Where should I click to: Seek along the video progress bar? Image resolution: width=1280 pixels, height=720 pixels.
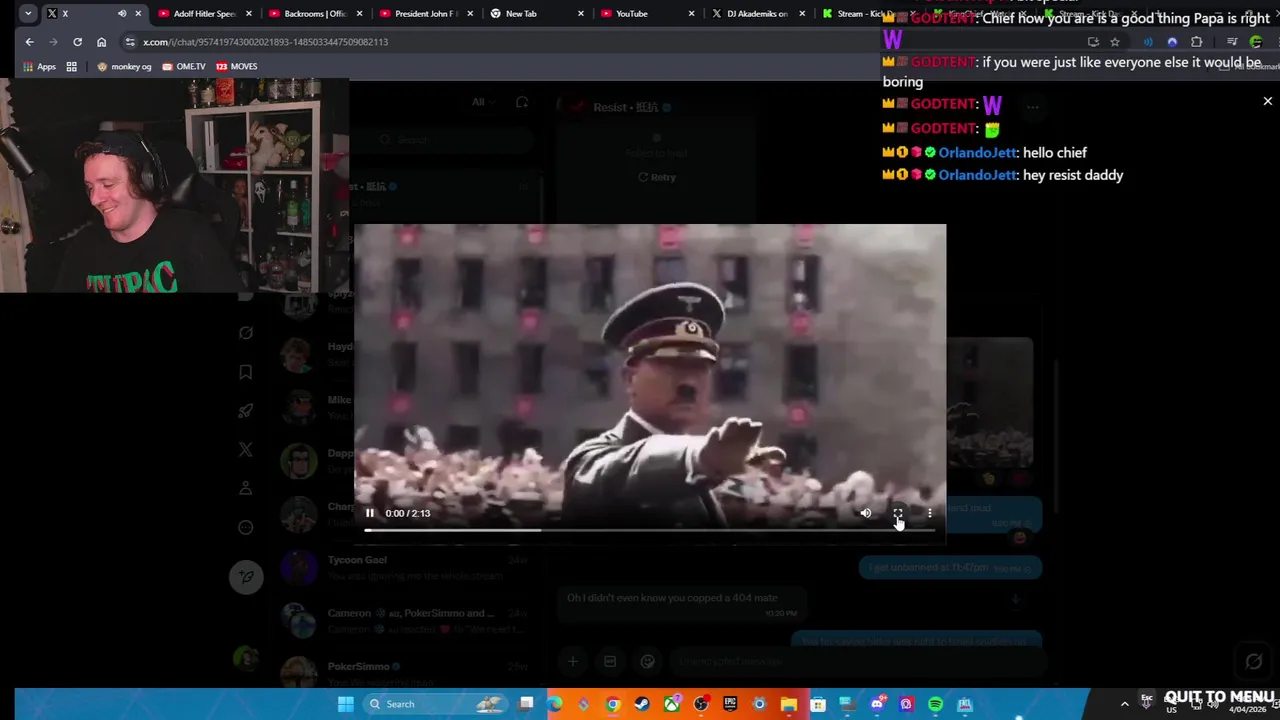650,531
